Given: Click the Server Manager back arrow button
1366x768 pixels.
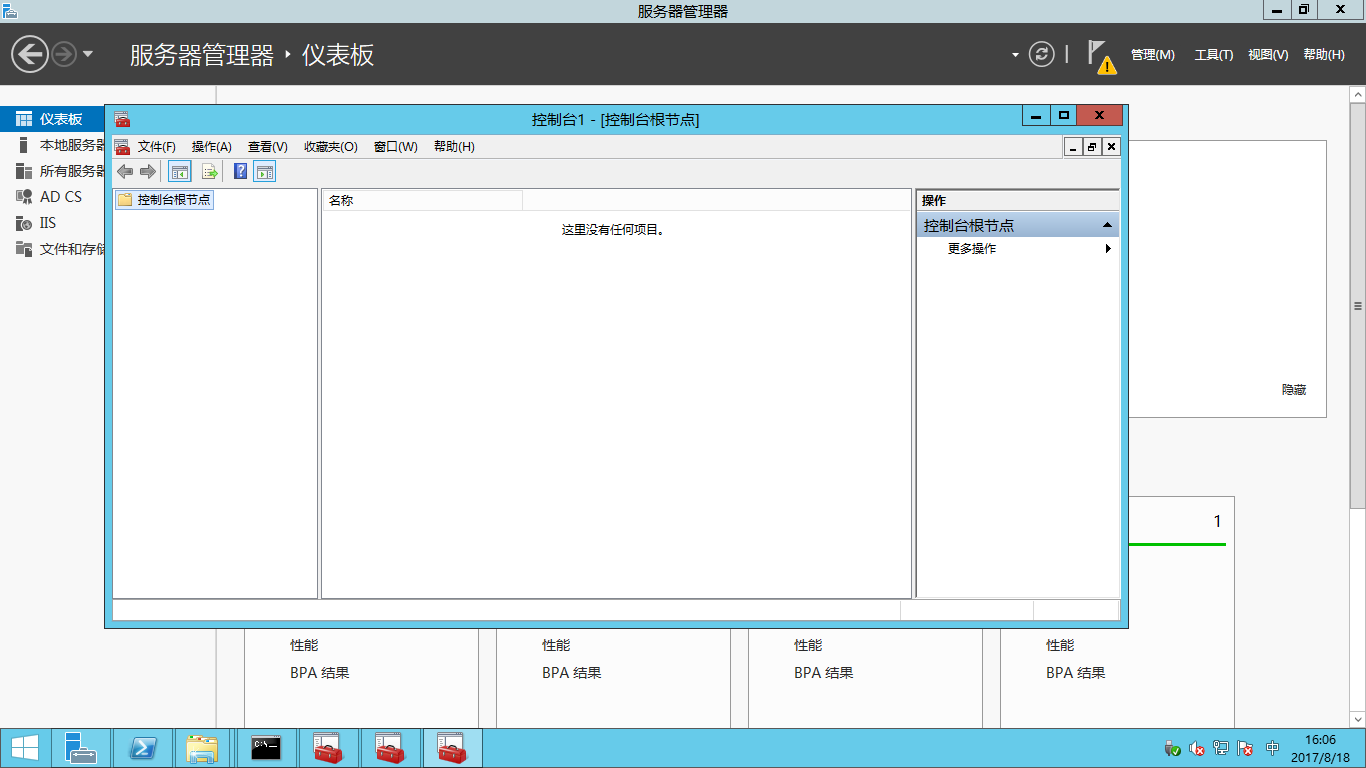Looking at the screenshot, I should tap(30, 54).
